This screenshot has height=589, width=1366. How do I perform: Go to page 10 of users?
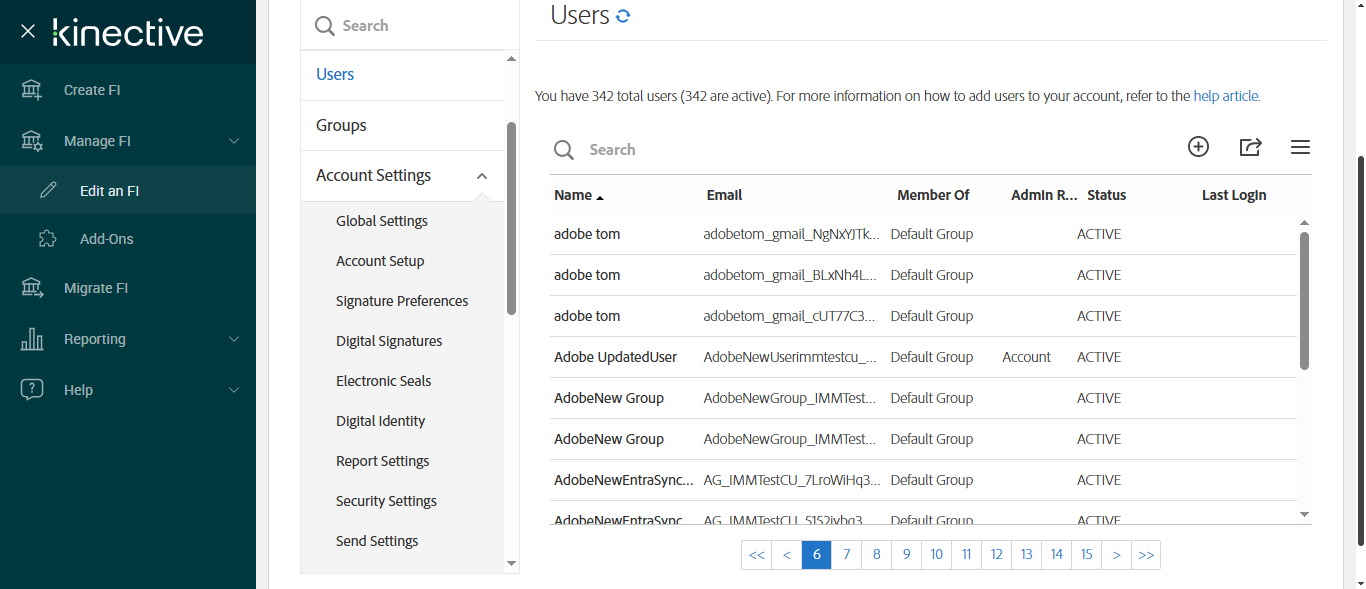click(x=936, y=555)
